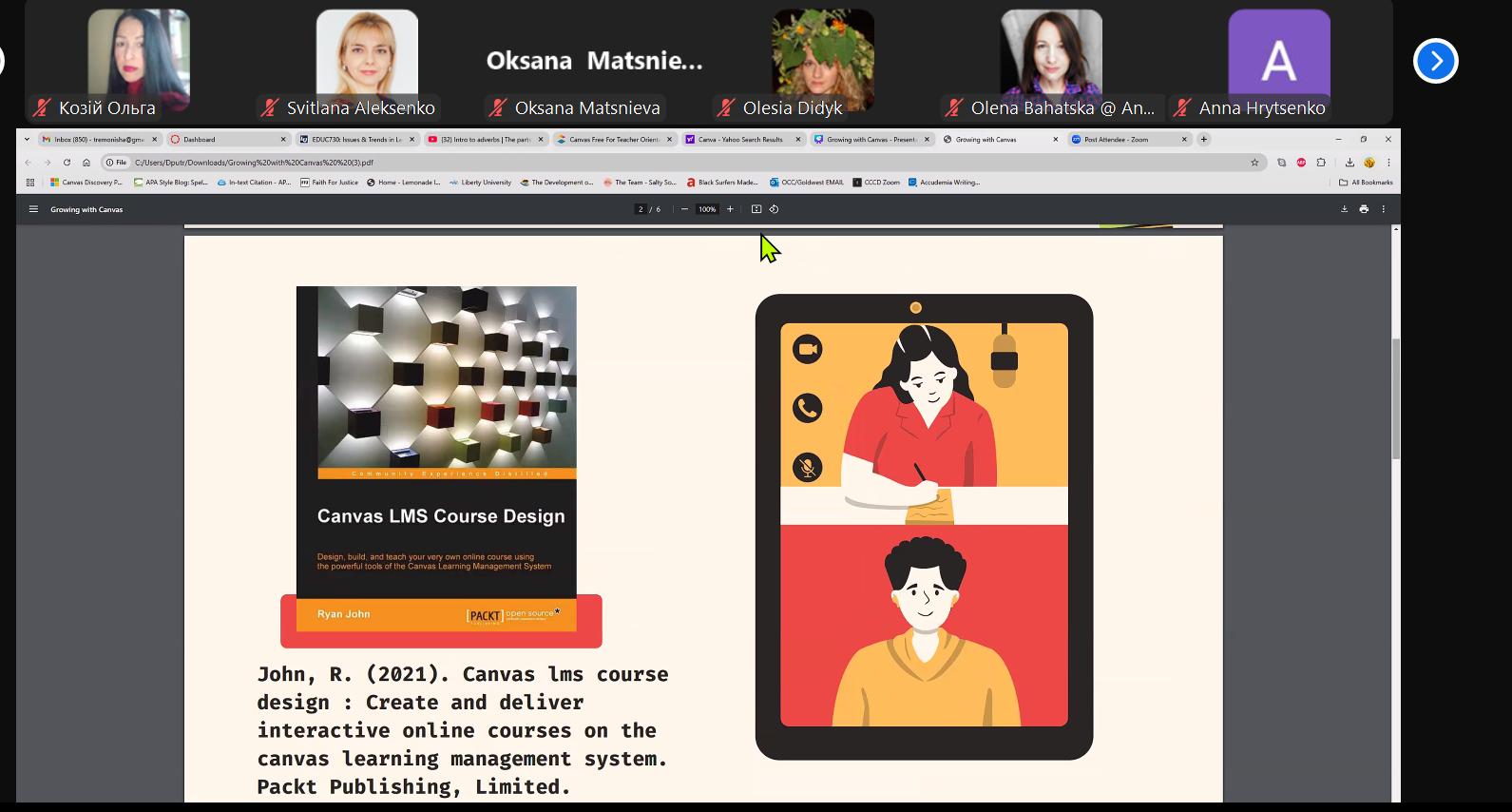Open APA Style Blog bookmark
This screenshot has width=1512, height=812.
click(x=171, y=183)
